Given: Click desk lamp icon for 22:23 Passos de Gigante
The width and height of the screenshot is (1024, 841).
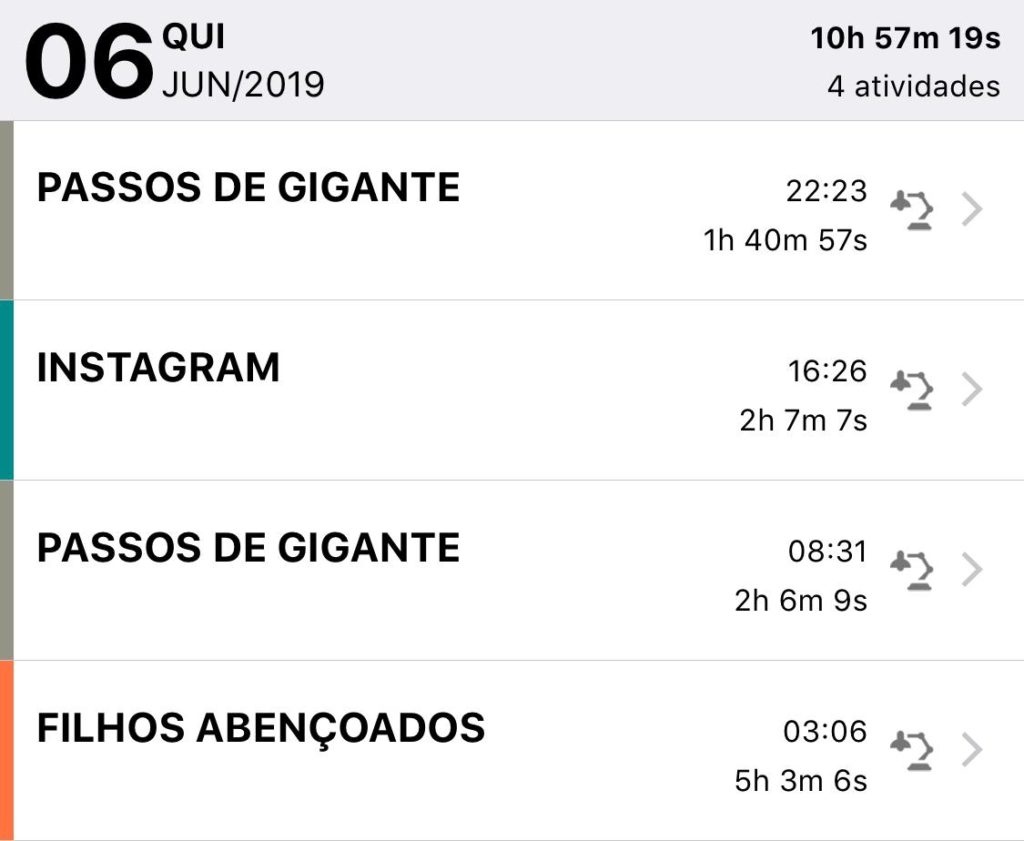Looking at the screenshot, I should pyautogui.click(x=912, y=210).
